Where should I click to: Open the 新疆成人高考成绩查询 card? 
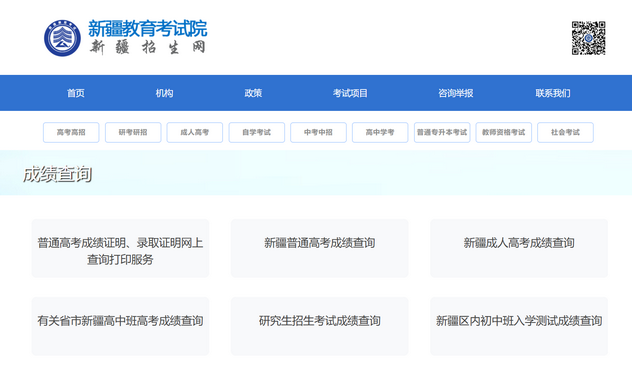[x=519, y=248]
